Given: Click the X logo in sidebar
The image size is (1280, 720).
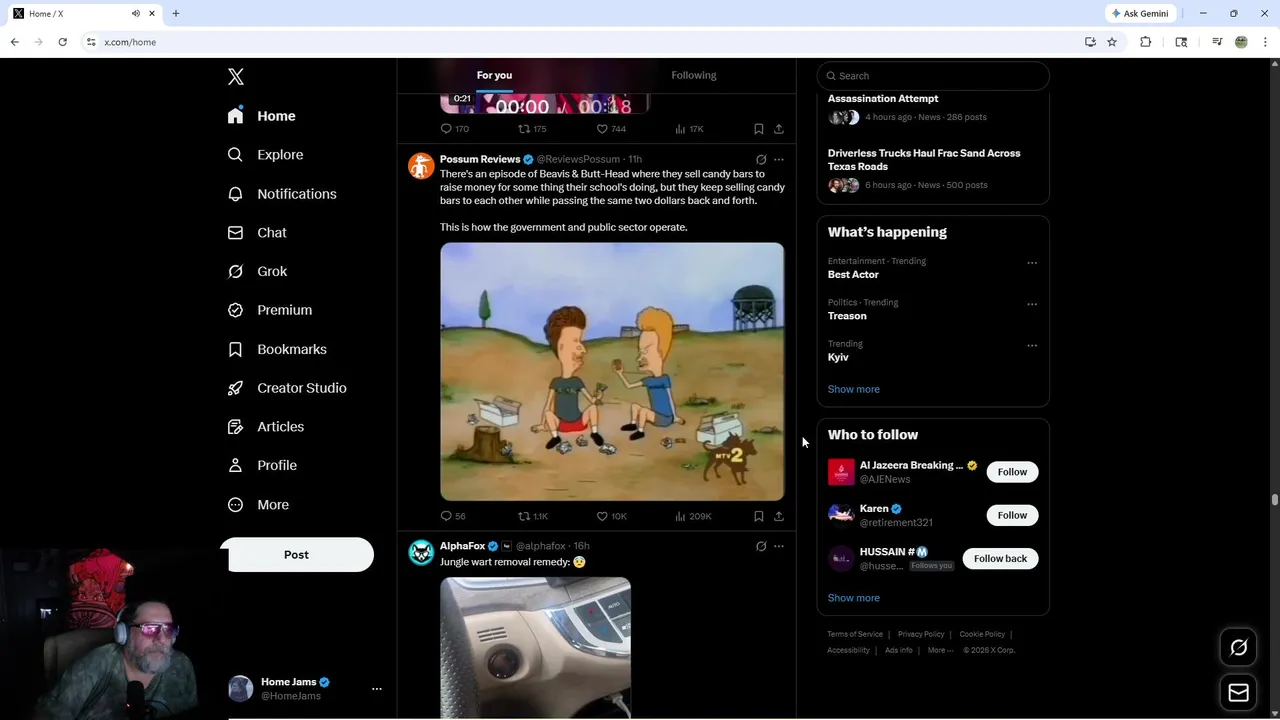Looking at the screenshot, I should 235,76.
